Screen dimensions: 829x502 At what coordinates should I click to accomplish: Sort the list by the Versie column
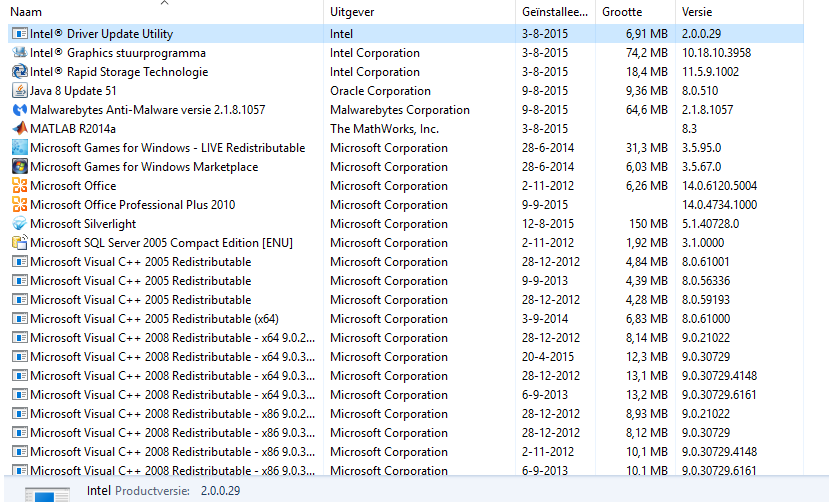click(x=739, y=12)
